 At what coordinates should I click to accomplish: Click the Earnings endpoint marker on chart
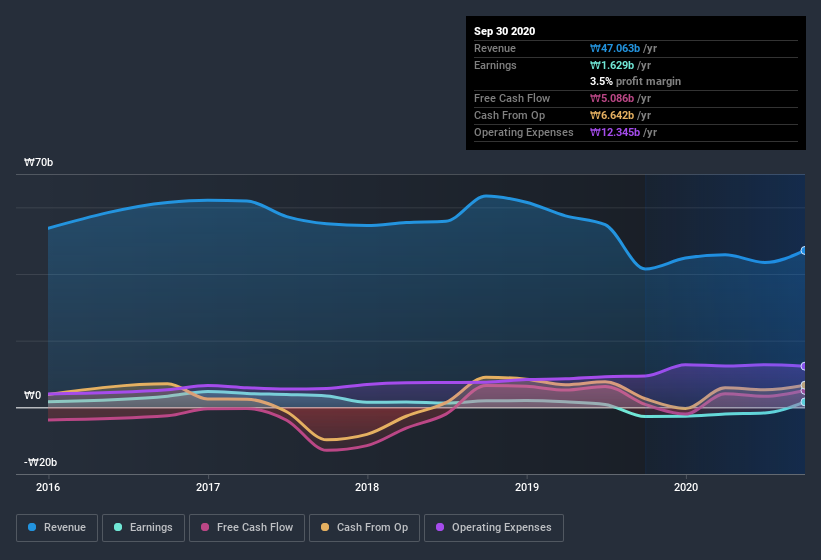[803, 402]
